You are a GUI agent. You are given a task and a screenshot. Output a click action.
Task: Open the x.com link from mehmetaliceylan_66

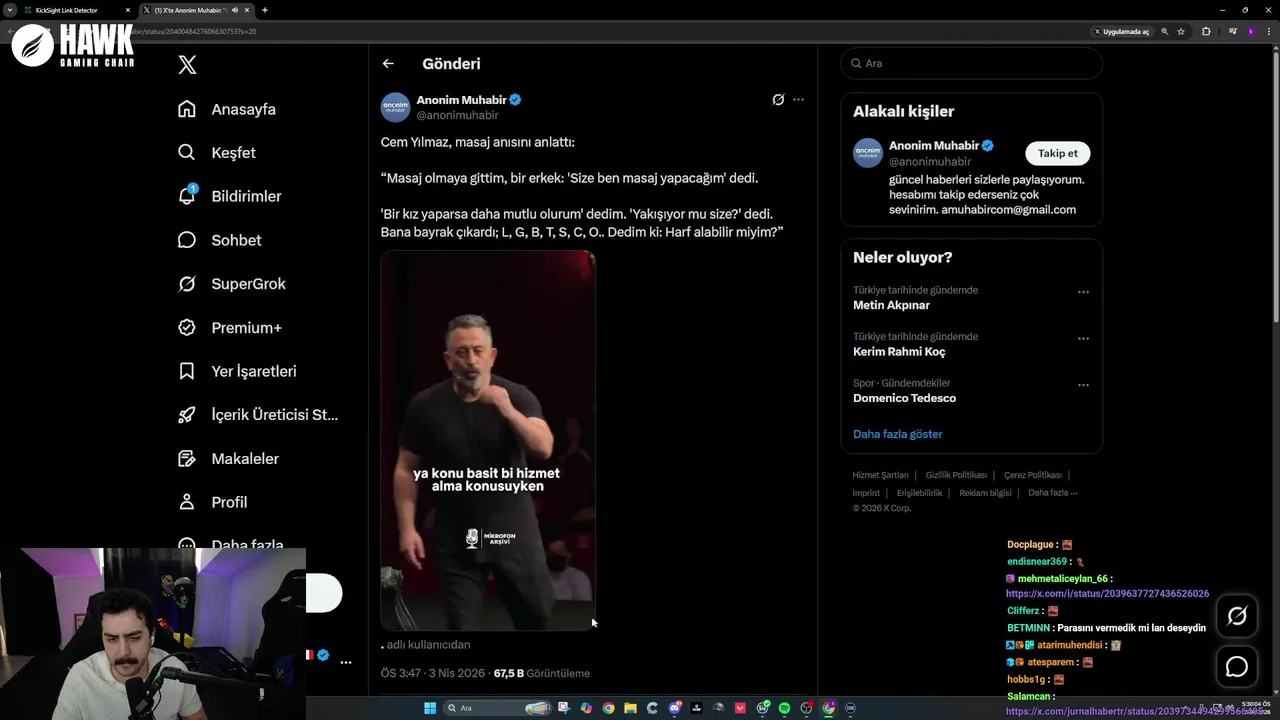click(1107, 593)
